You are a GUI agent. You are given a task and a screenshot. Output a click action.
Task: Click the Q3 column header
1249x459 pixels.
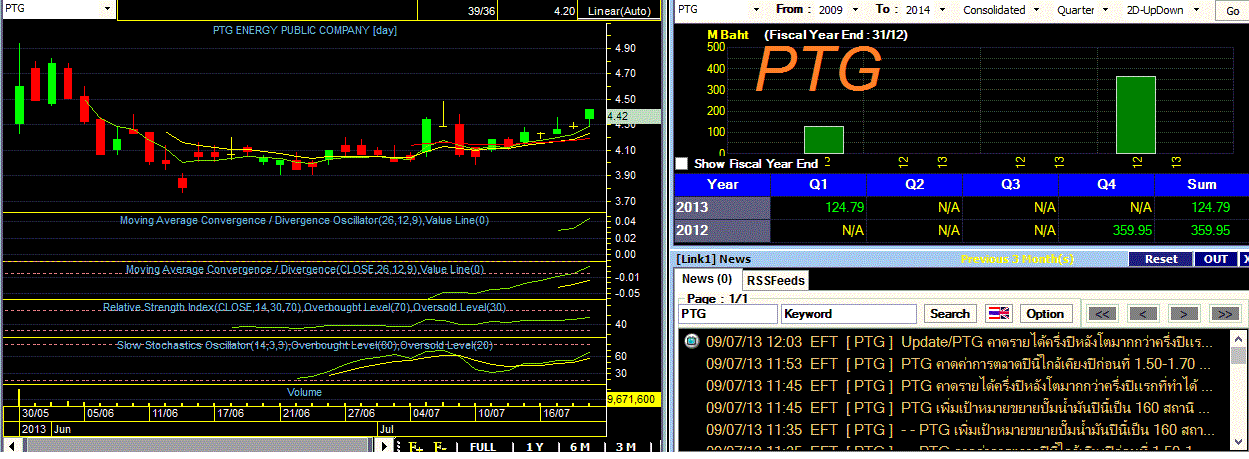point(1011,184)
